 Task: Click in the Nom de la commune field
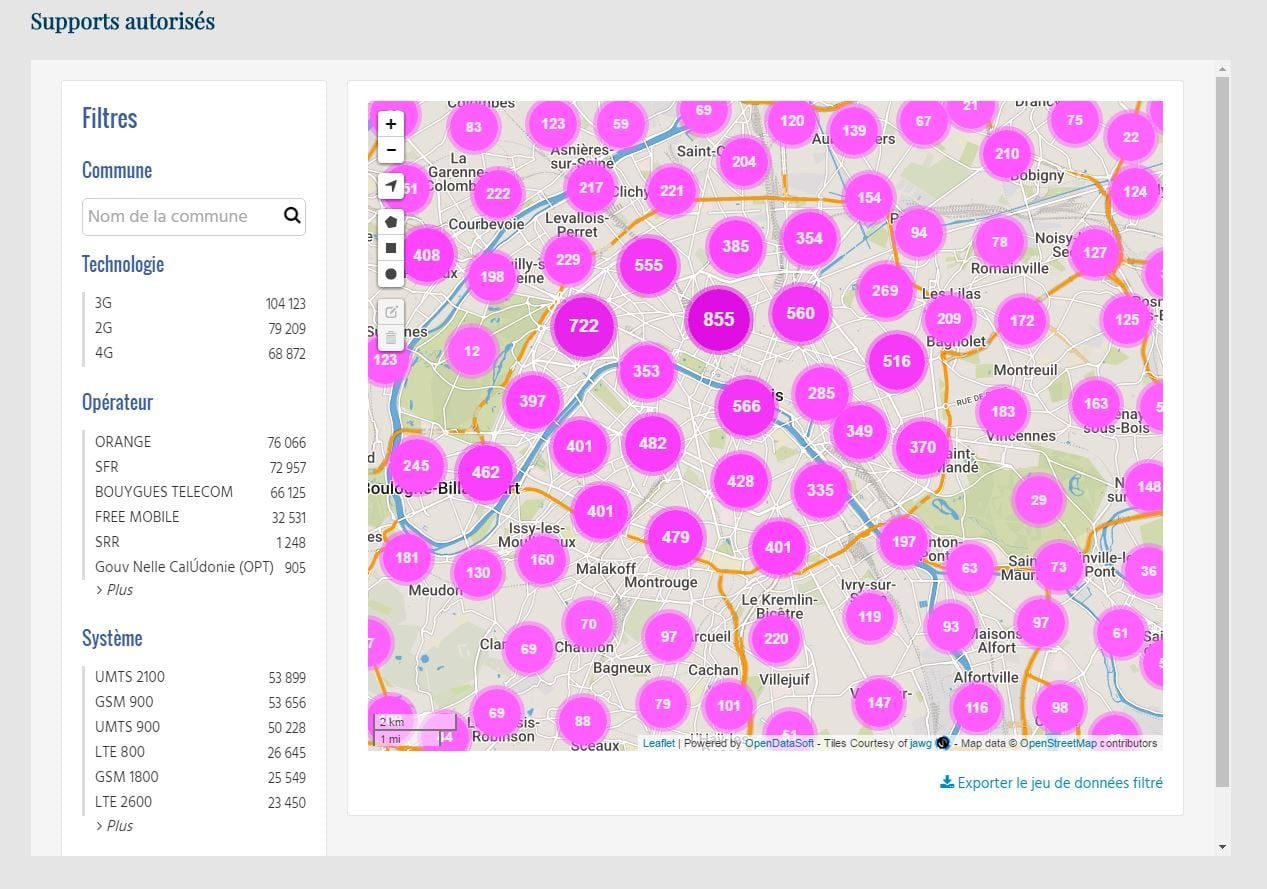[182, 216]
